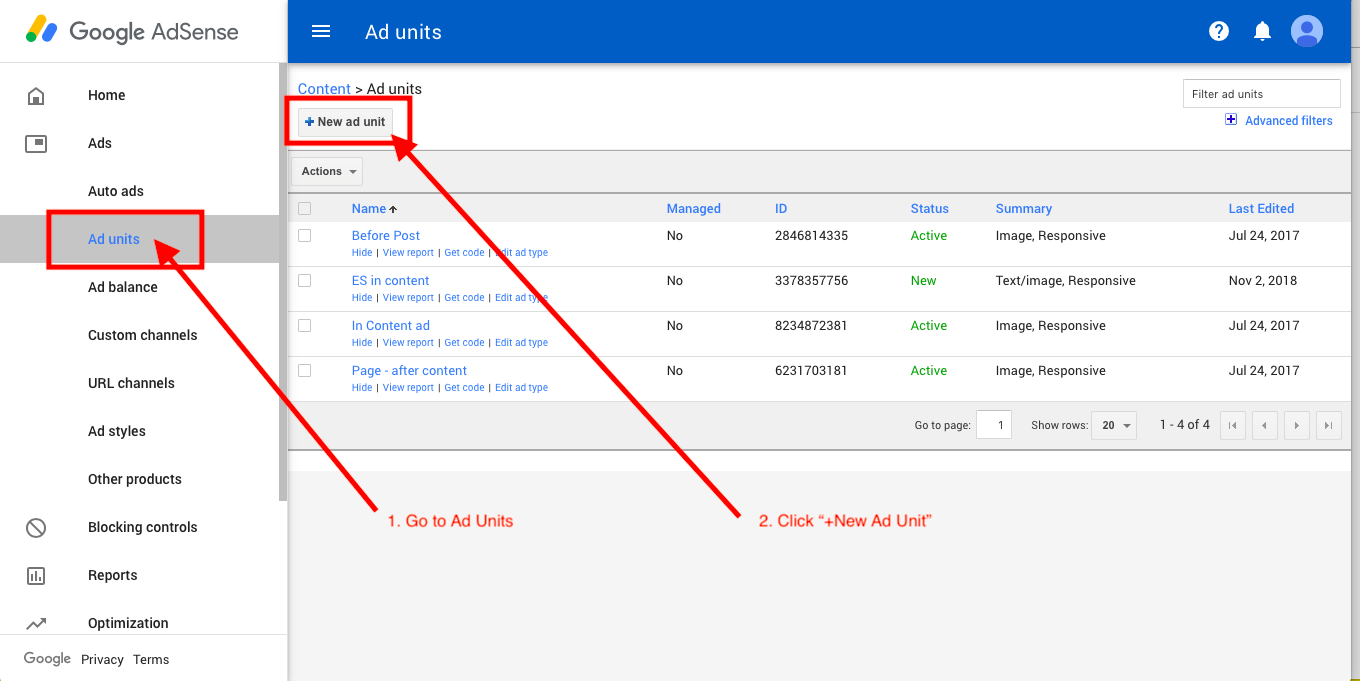The width and height of the screenshot is (1360, 681).
Task: Open the account profile avatar
Action: tap(1307, 31)
